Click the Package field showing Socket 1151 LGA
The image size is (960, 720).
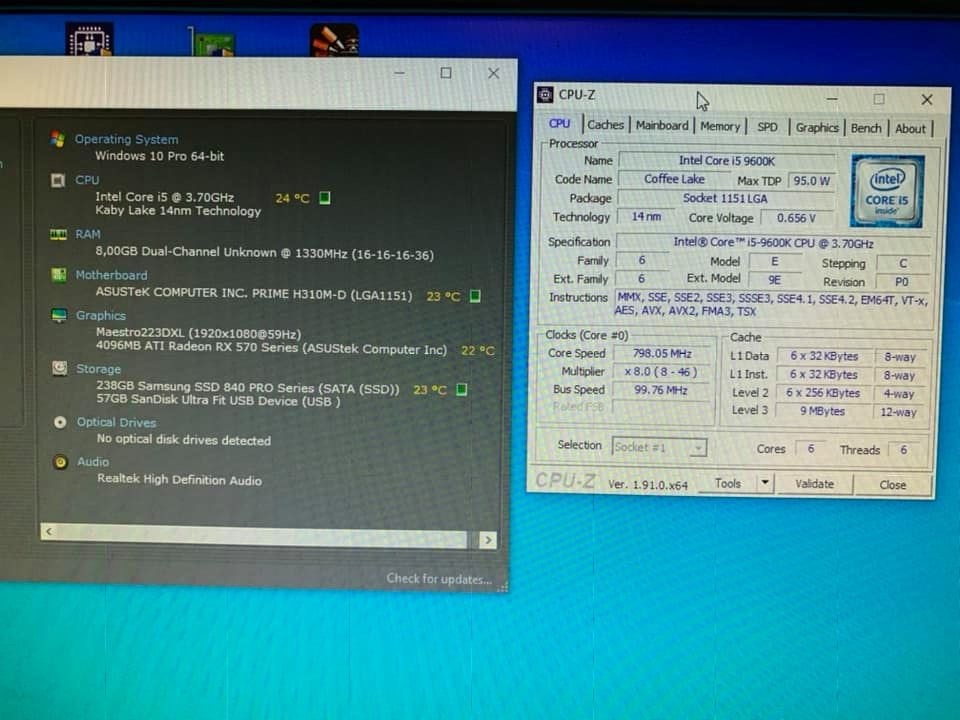pos(726,198)
